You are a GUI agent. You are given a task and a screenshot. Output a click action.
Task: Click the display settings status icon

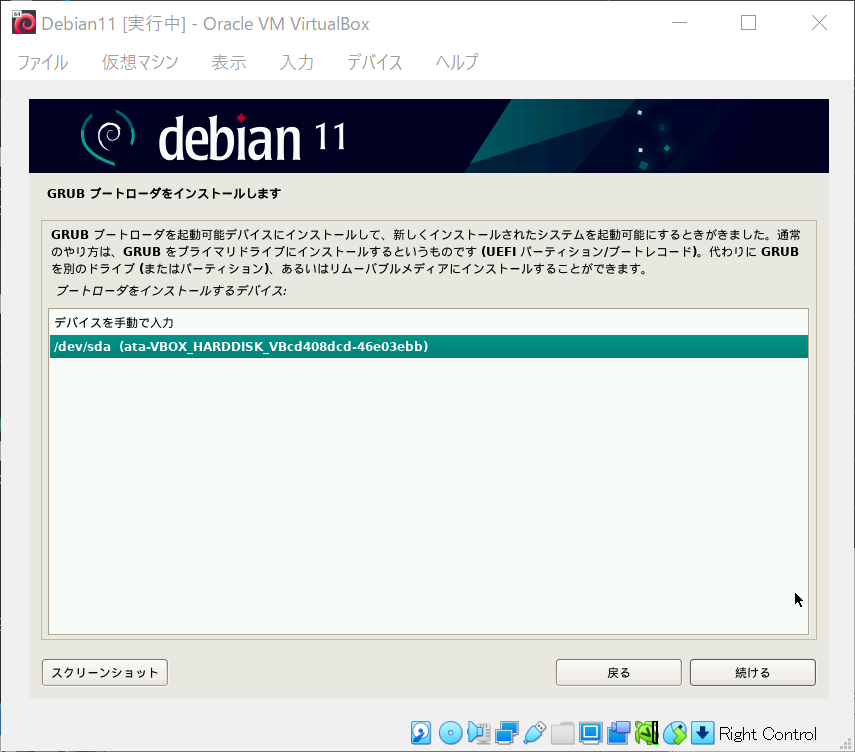(591, 733)
